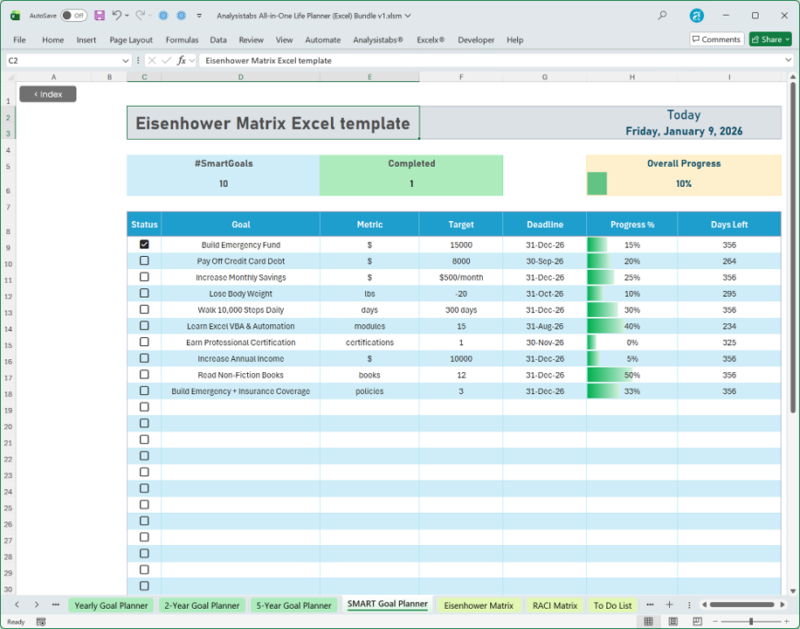
Task: Switch to Page Layout view icon in status bar
Action: click(672, 620)
